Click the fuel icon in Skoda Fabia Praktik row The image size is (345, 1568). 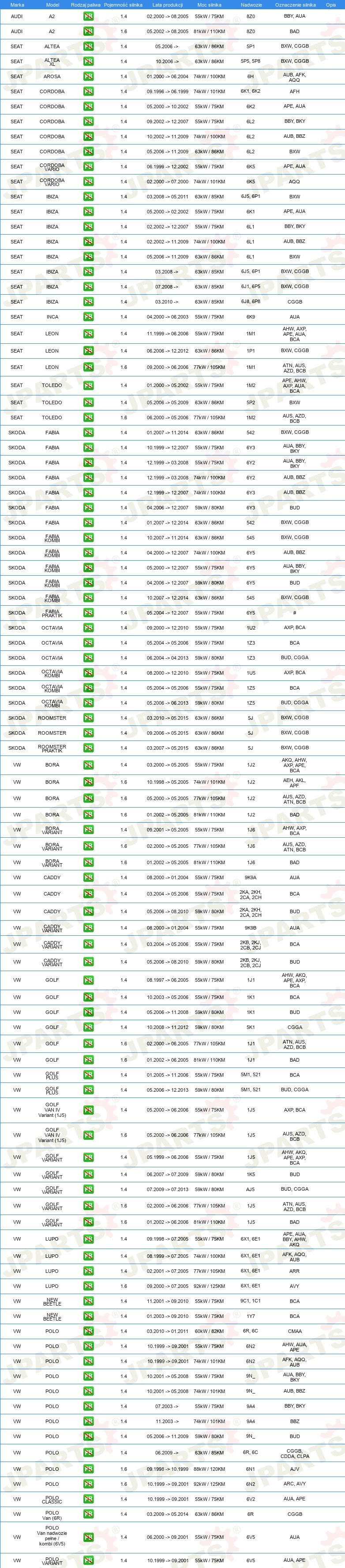88,613
